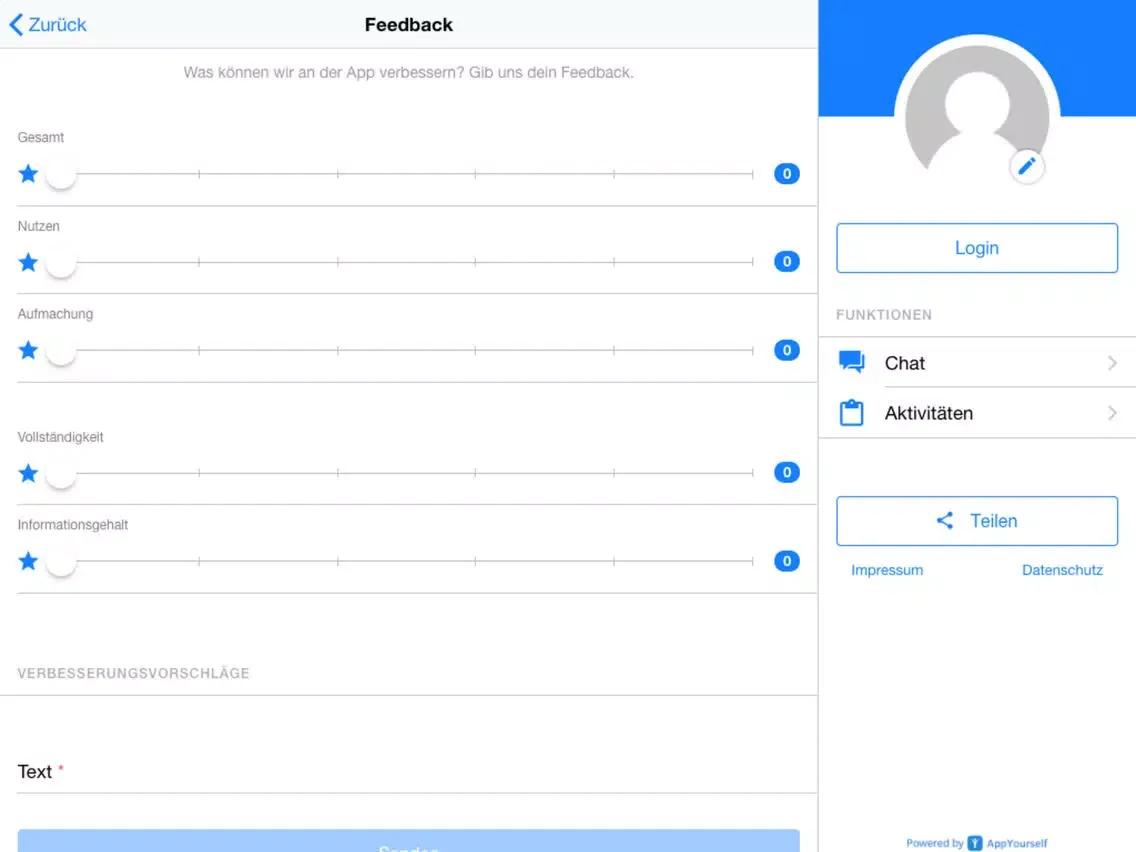Go back using the Zurück arrow
The image size is (1136, 852).
(16, 25)
